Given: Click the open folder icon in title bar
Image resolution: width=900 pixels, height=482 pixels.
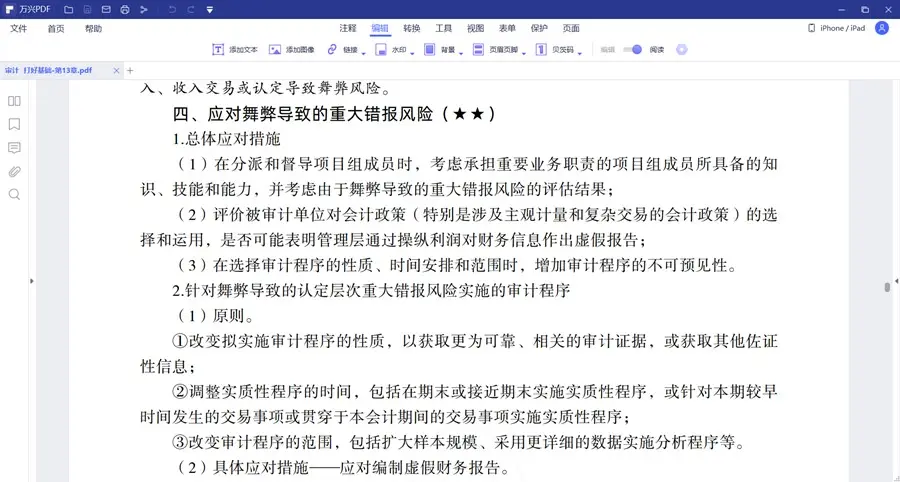Looking at the screenshot, I should point(68,9).
